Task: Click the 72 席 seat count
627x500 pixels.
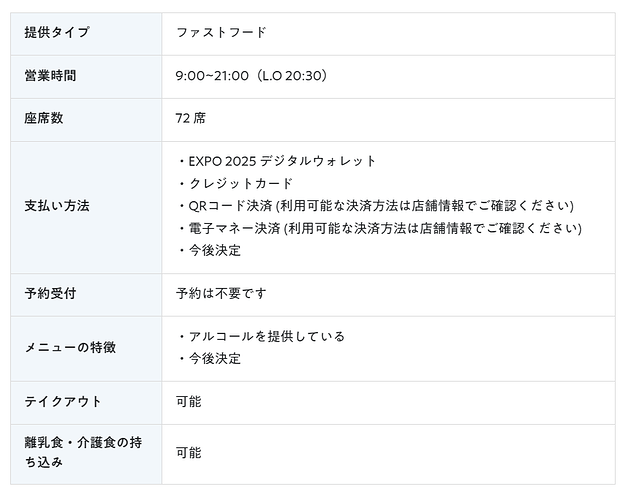Action: click(x=191, y=118)
